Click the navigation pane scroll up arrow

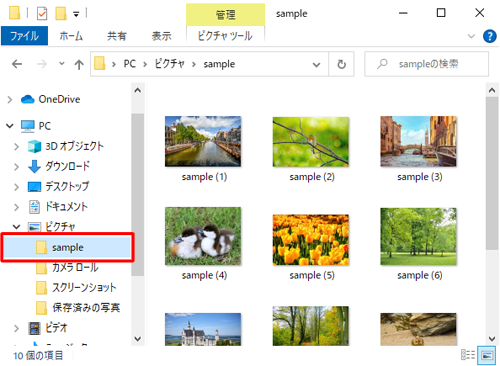click(x=138, y=90)
